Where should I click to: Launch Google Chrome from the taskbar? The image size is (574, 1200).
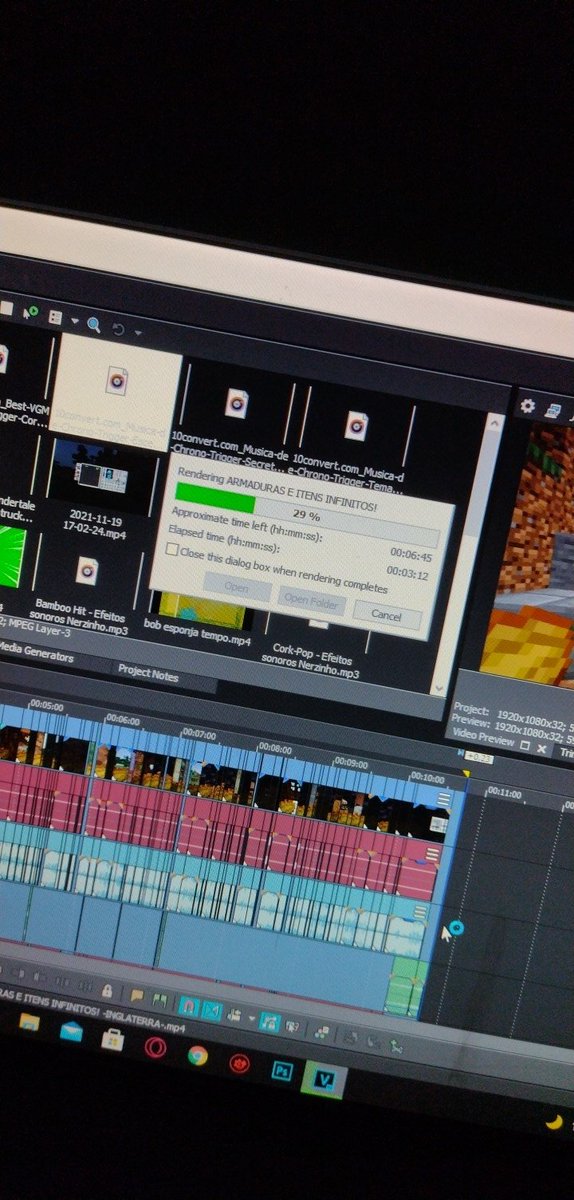(x=197, y=1054)
